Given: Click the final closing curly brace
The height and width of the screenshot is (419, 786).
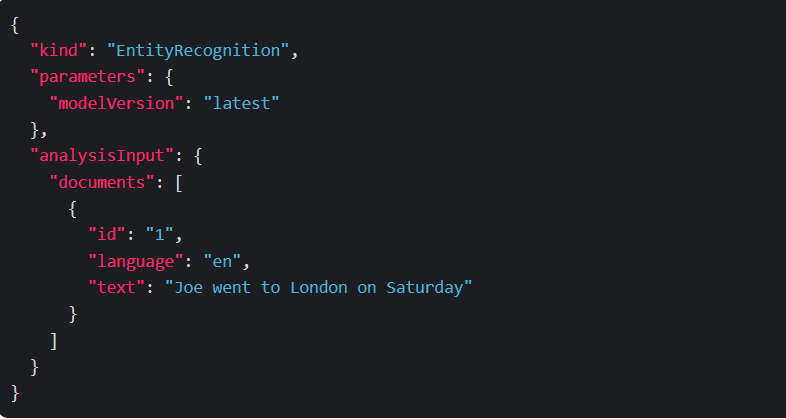Looking at the screenshot, I should 15,393.
